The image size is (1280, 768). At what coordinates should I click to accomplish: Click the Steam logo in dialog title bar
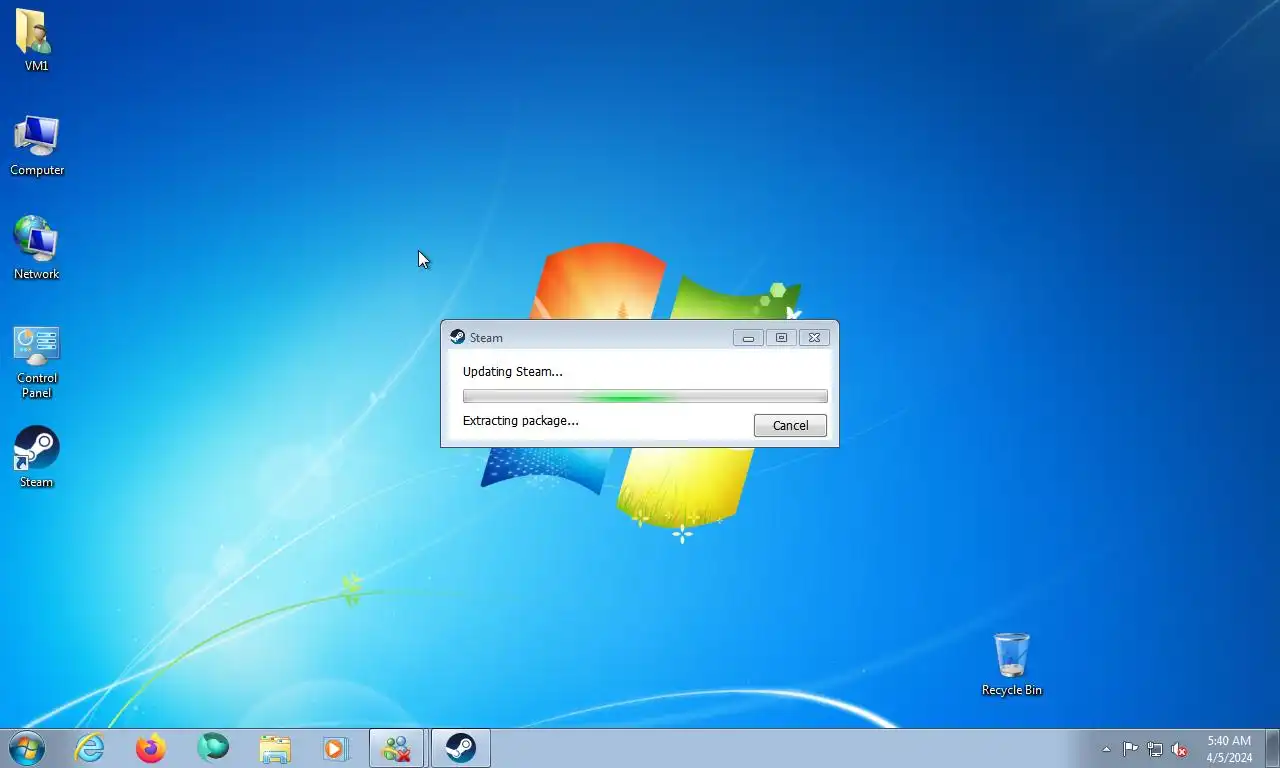pyautogui.click(x=457, y=337)
